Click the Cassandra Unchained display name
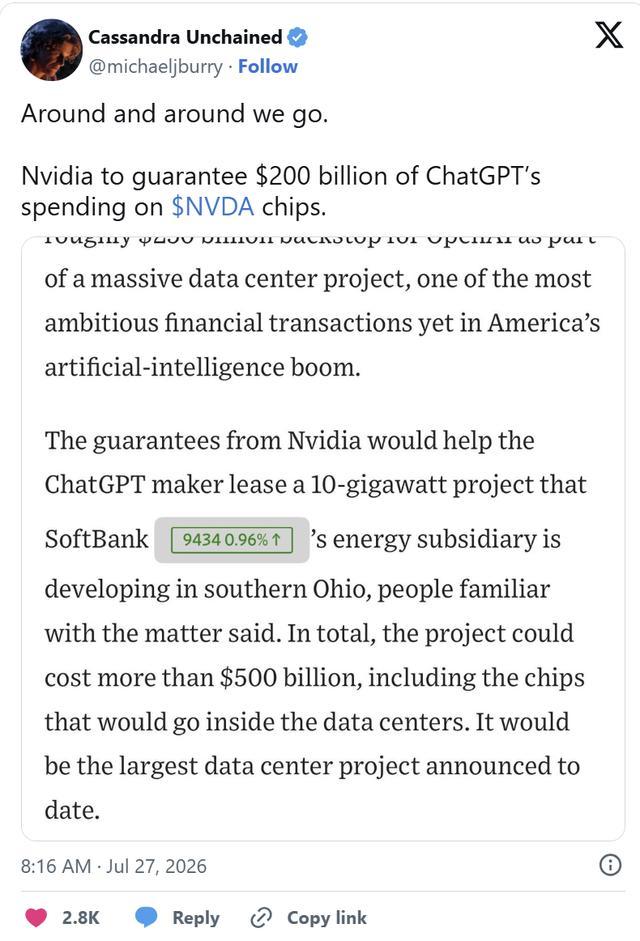The height and width of the screenshot is (941, 640). tap(185, 37)
